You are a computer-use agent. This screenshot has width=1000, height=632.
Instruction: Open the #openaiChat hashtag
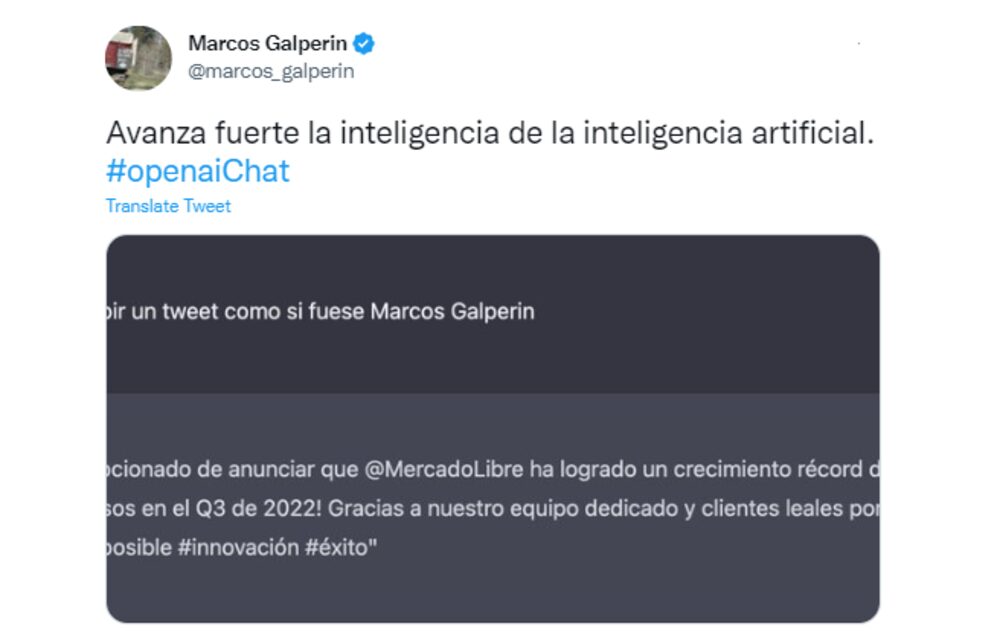(x=195, y=172)
